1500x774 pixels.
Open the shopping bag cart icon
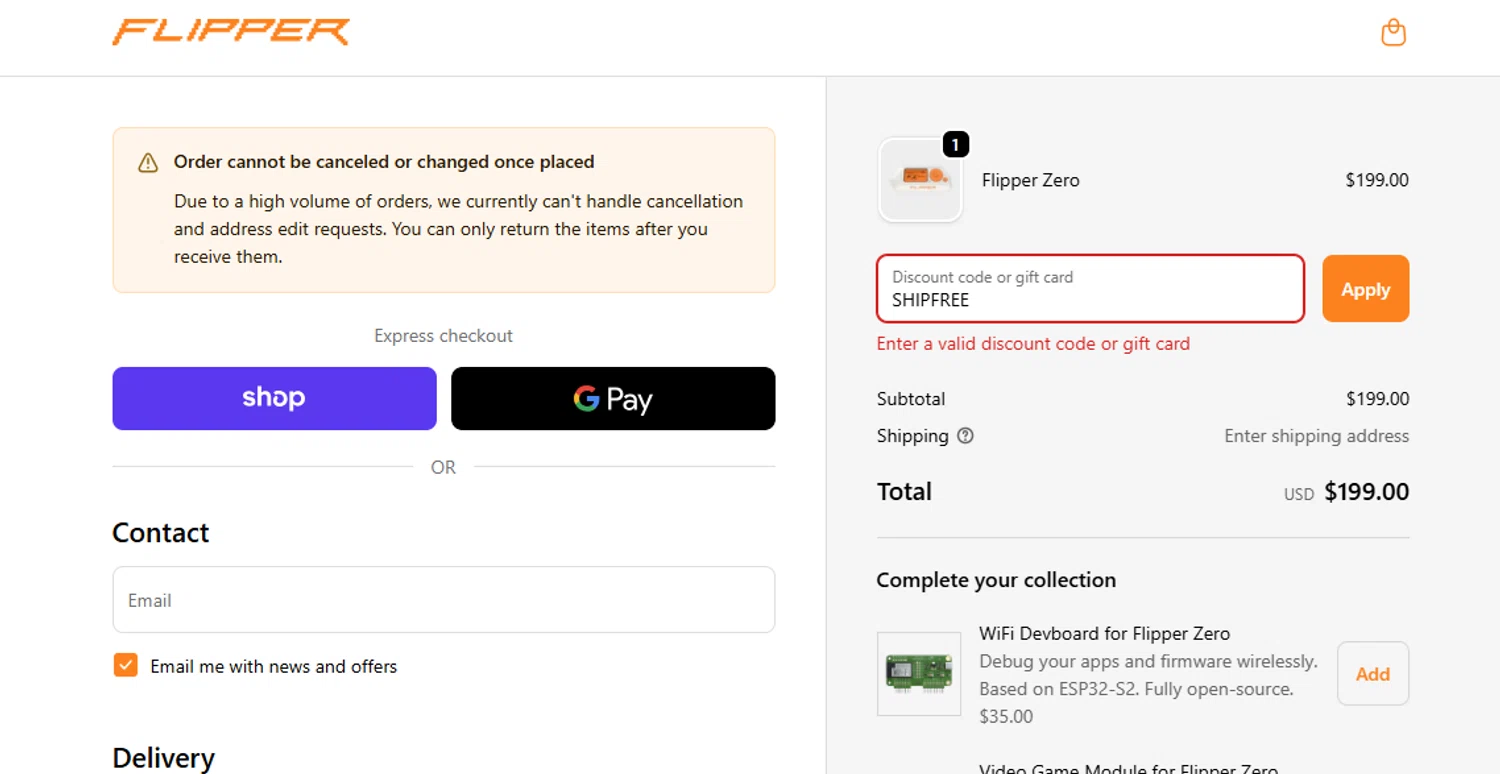click(x=1393, y=33)
